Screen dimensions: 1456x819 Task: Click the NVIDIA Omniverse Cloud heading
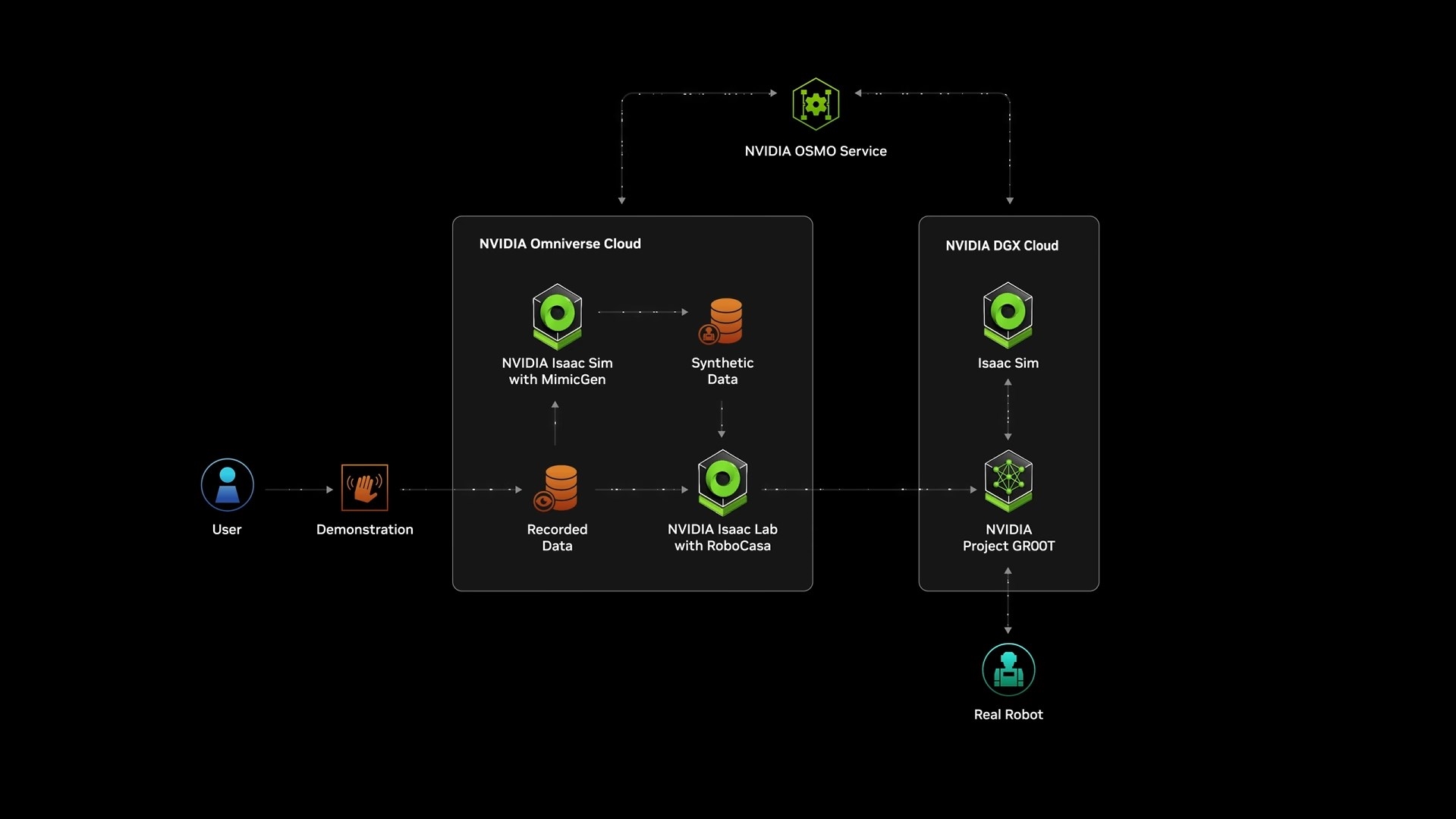[x=560, y=244]
